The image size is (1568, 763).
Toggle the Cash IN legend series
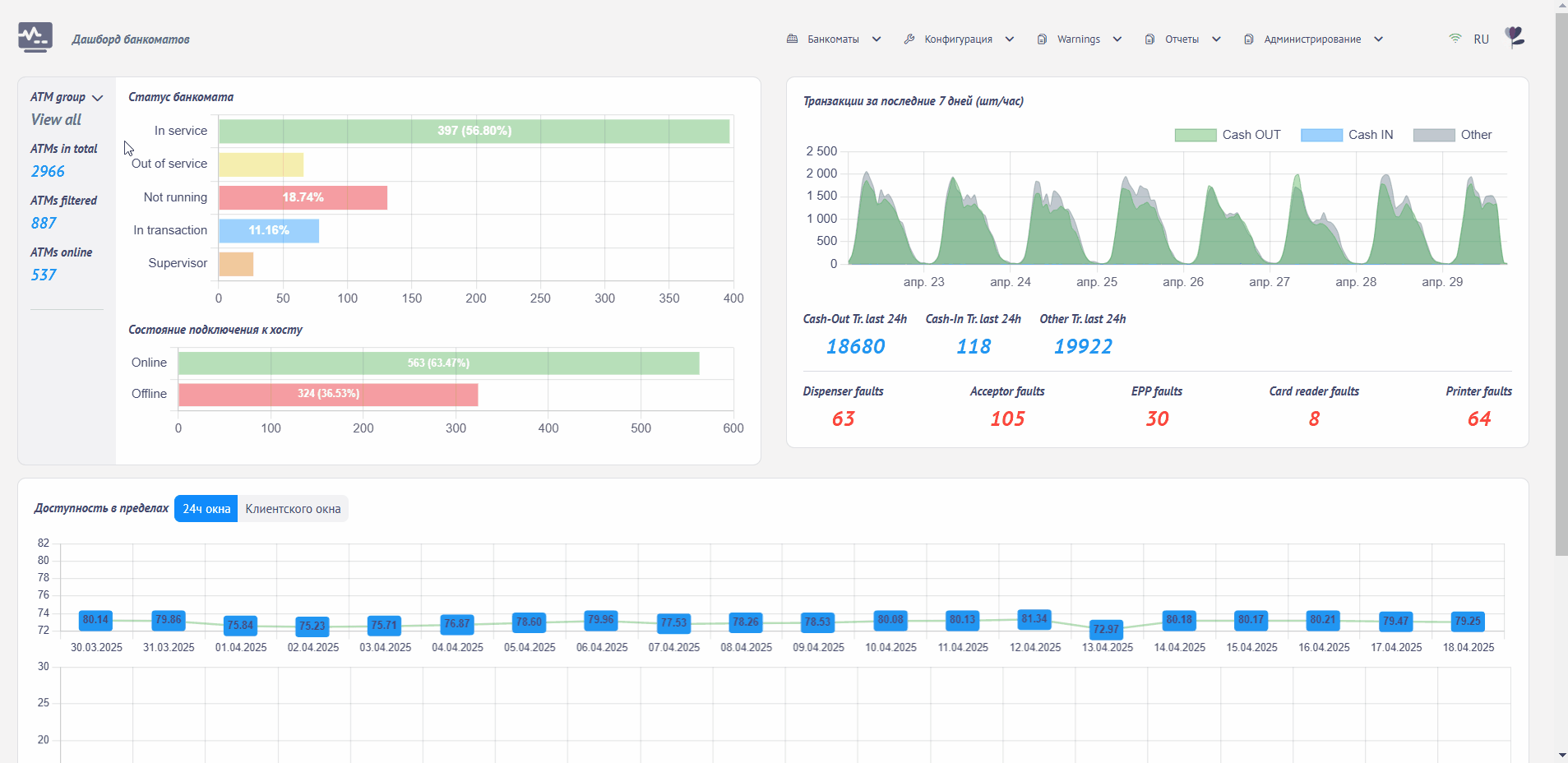tap(1347, 135)
